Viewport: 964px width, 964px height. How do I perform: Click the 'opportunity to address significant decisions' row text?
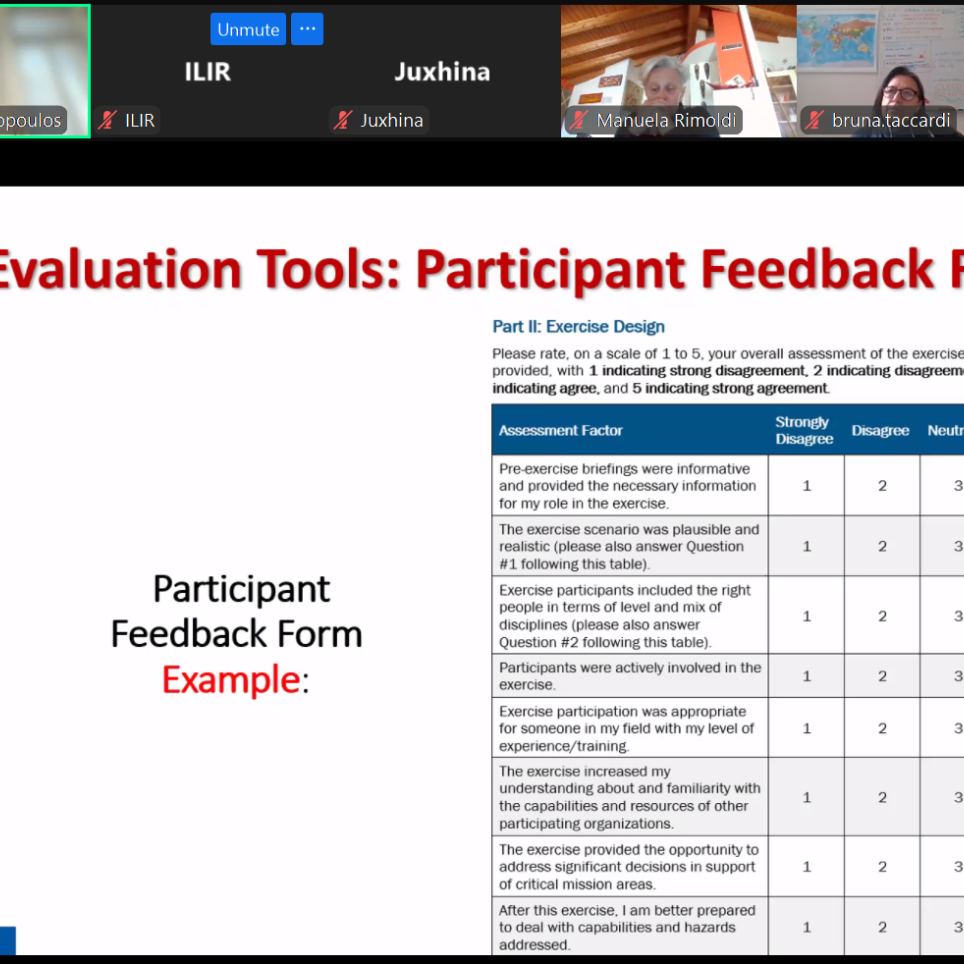tap(629, 867)
